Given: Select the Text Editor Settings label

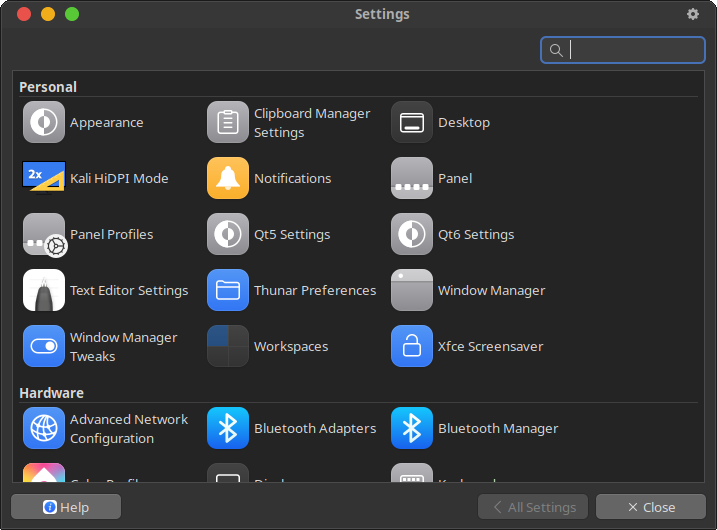Looking at the screenshot, I should point(129,290).
